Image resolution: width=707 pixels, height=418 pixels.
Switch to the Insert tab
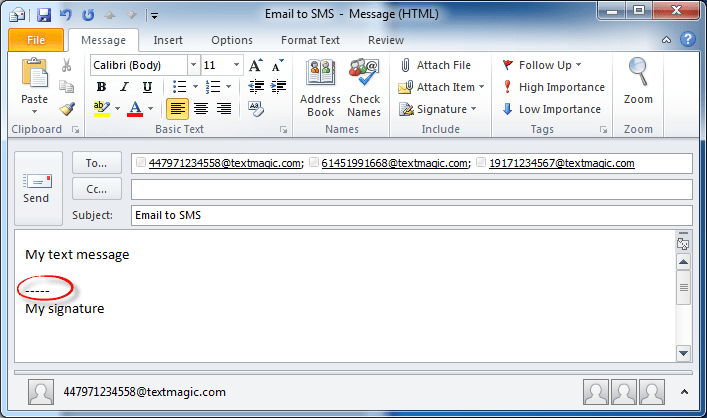point(168,40)
